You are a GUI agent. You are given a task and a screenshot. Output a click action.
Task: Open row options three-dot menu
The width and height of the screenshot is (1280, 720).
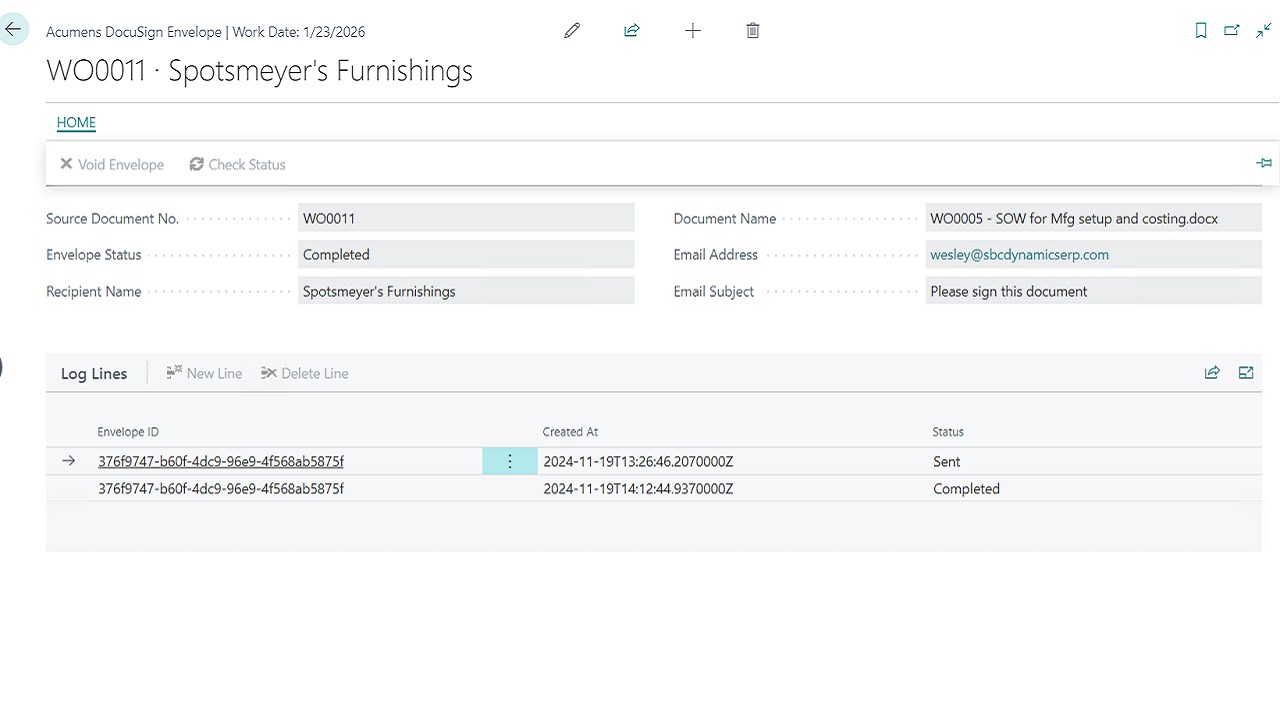[x=510, y=461]
